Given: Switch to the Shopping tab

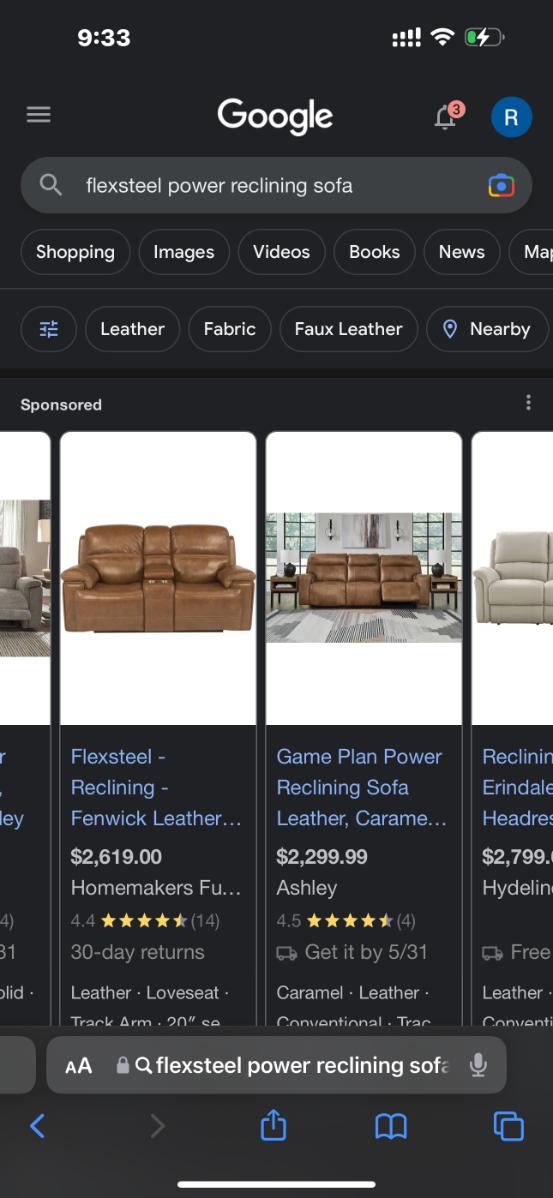Looking at the screenshot, I should [x=76, y=252].
